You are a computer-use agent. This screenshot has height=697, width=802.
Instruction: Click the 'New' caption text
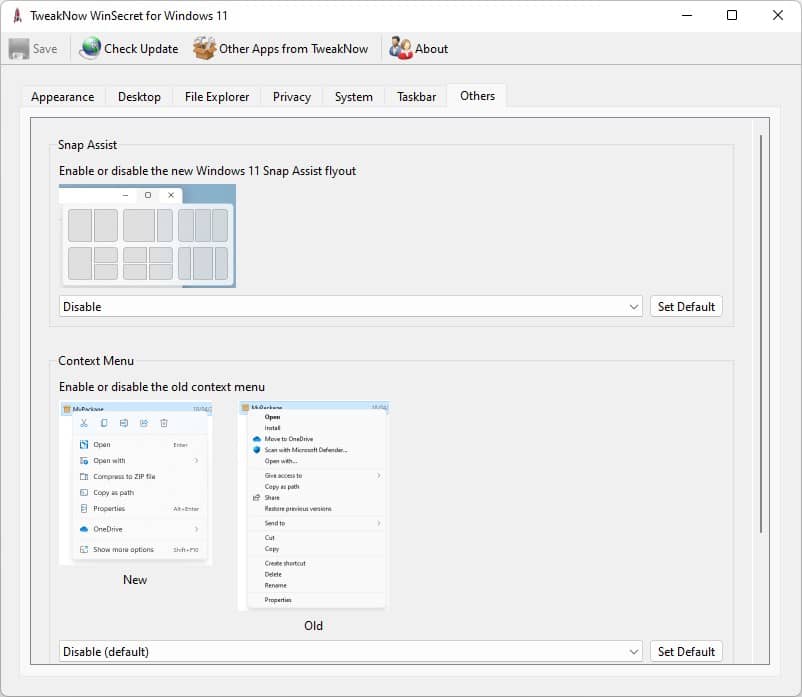tap(135, 579)
